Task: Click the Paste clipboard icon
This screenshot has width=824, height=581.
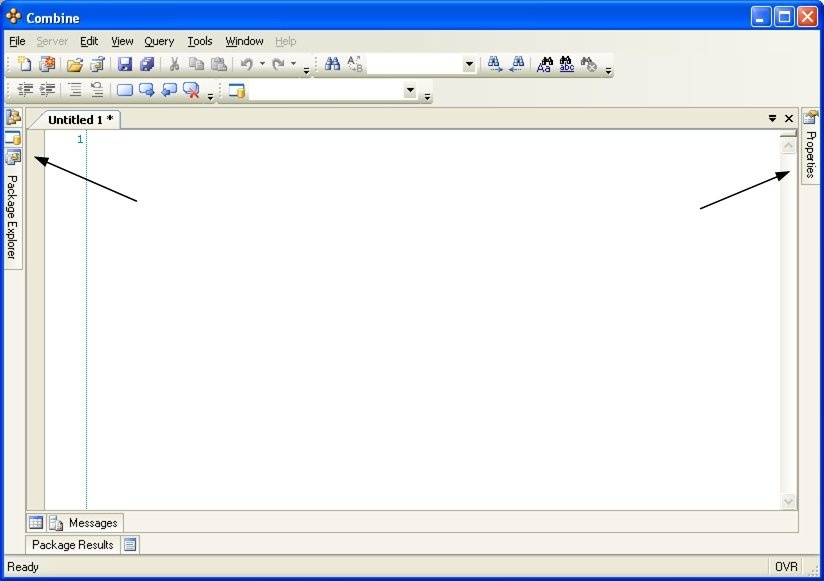Action: (218, 65)
